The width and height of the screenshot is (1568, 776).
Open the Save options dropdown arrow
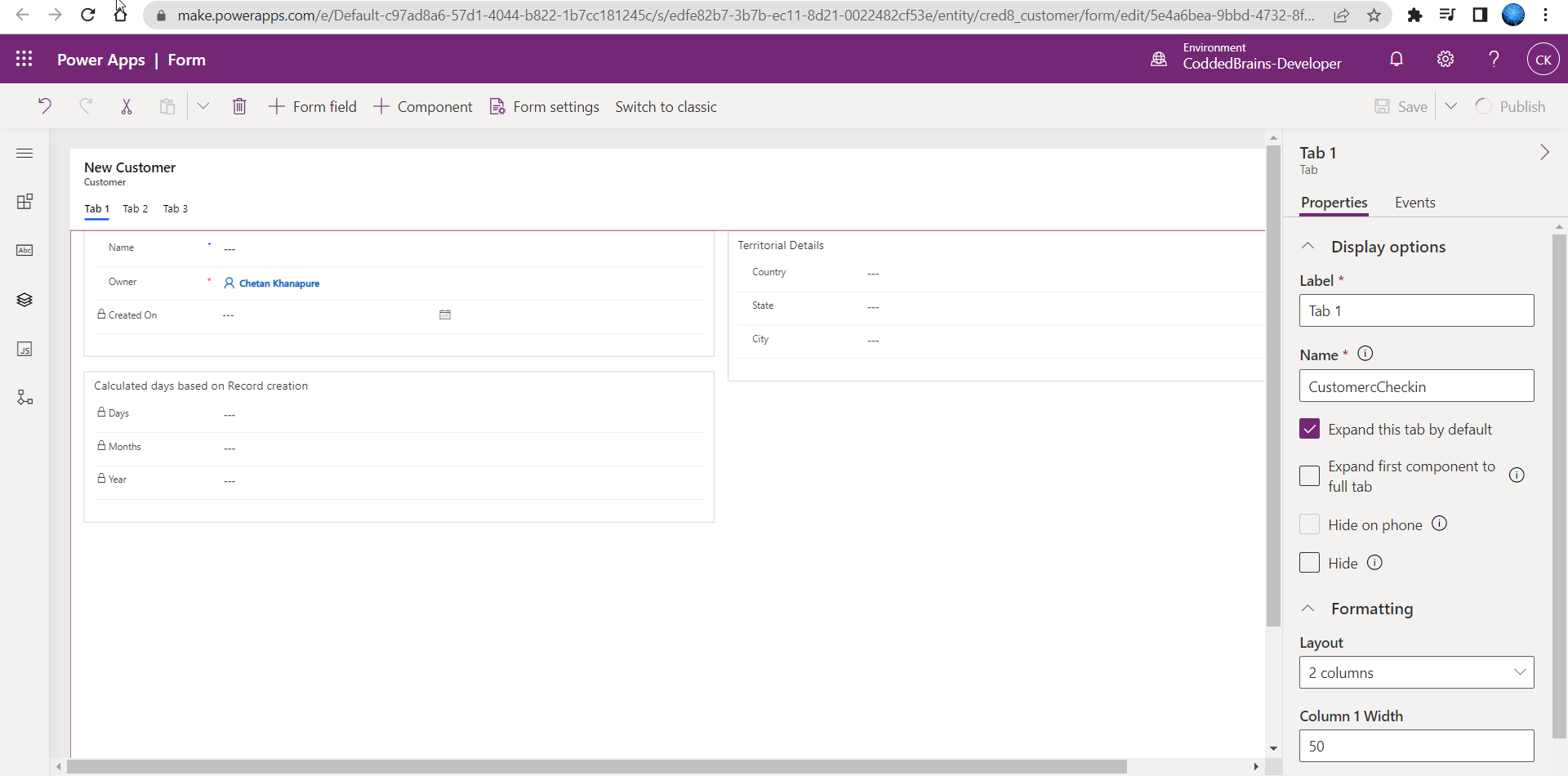(x=1451, y=106)
